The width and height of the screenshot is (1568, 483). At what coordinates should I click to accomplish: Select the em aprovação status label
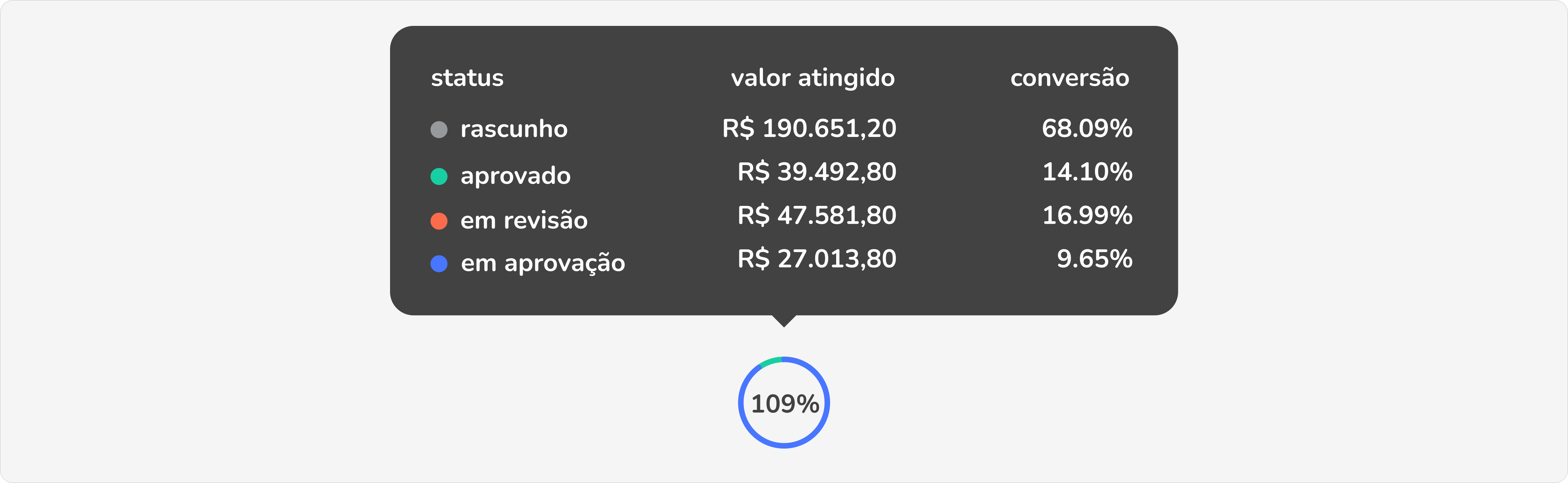pos(543,264)
